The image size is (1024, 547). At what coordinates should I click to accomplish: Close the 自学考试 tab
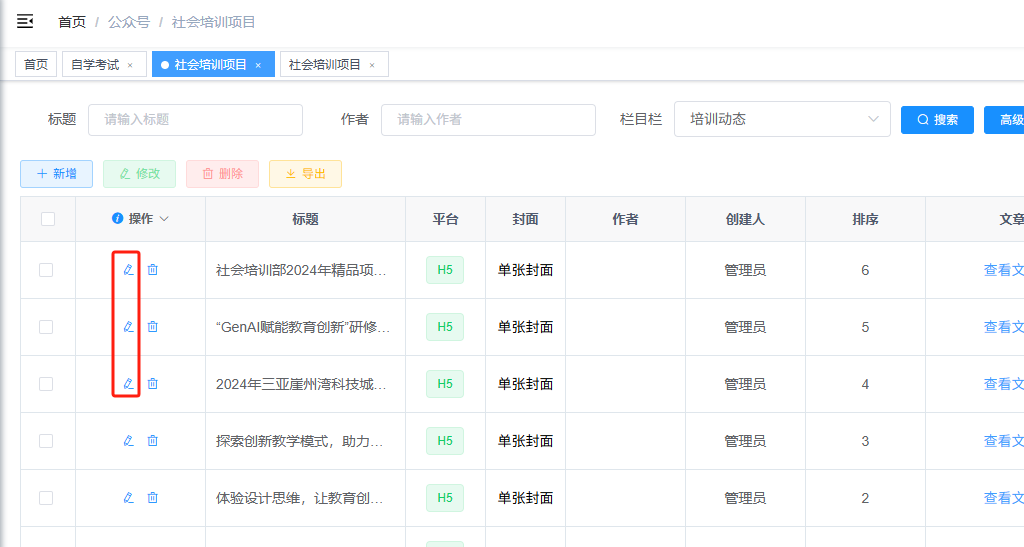[x=130, y=65]
